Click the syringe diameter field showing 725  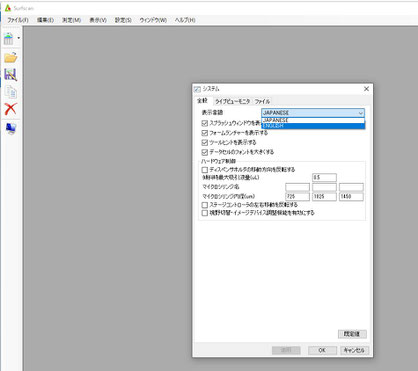pyautogui.click(x=297, y=197)
